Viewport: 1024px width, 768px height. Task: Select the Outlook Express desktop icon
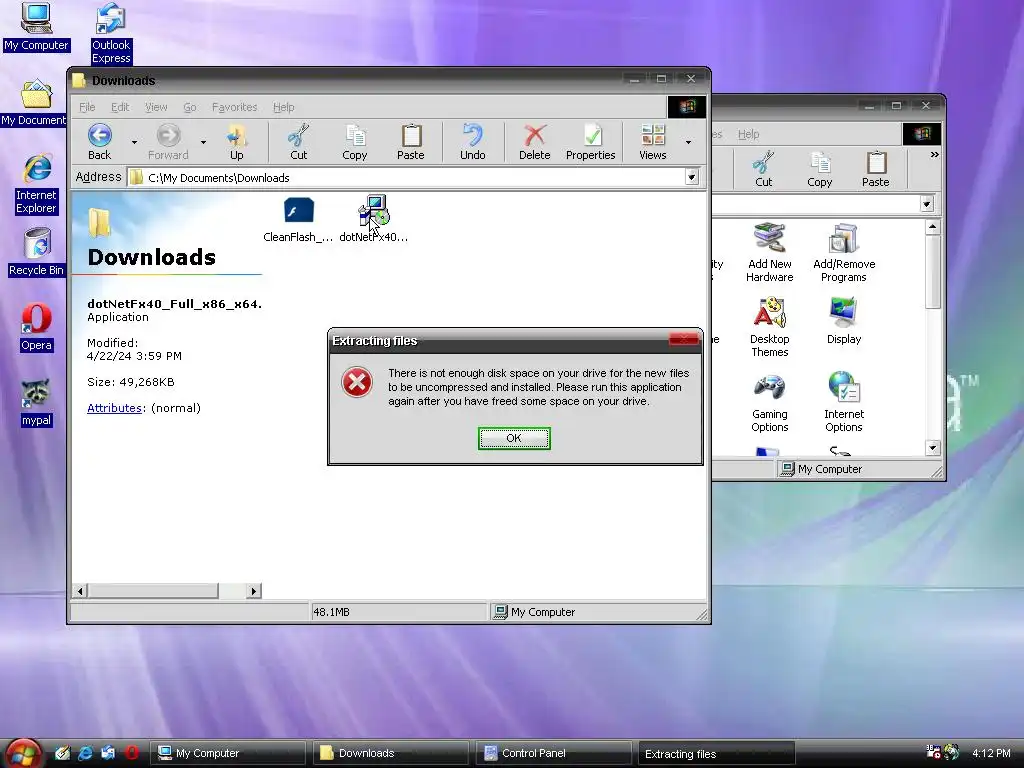coord(111,33)
